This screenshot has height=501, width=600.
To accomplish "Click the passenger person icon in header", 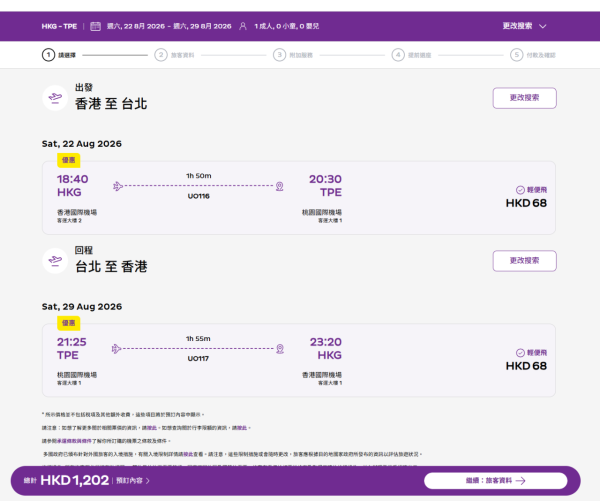I will [243, 26].
